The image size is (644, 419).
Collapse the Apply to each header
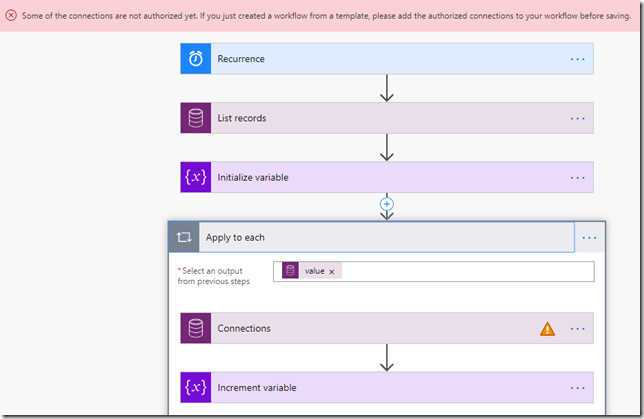click(372, 237)
